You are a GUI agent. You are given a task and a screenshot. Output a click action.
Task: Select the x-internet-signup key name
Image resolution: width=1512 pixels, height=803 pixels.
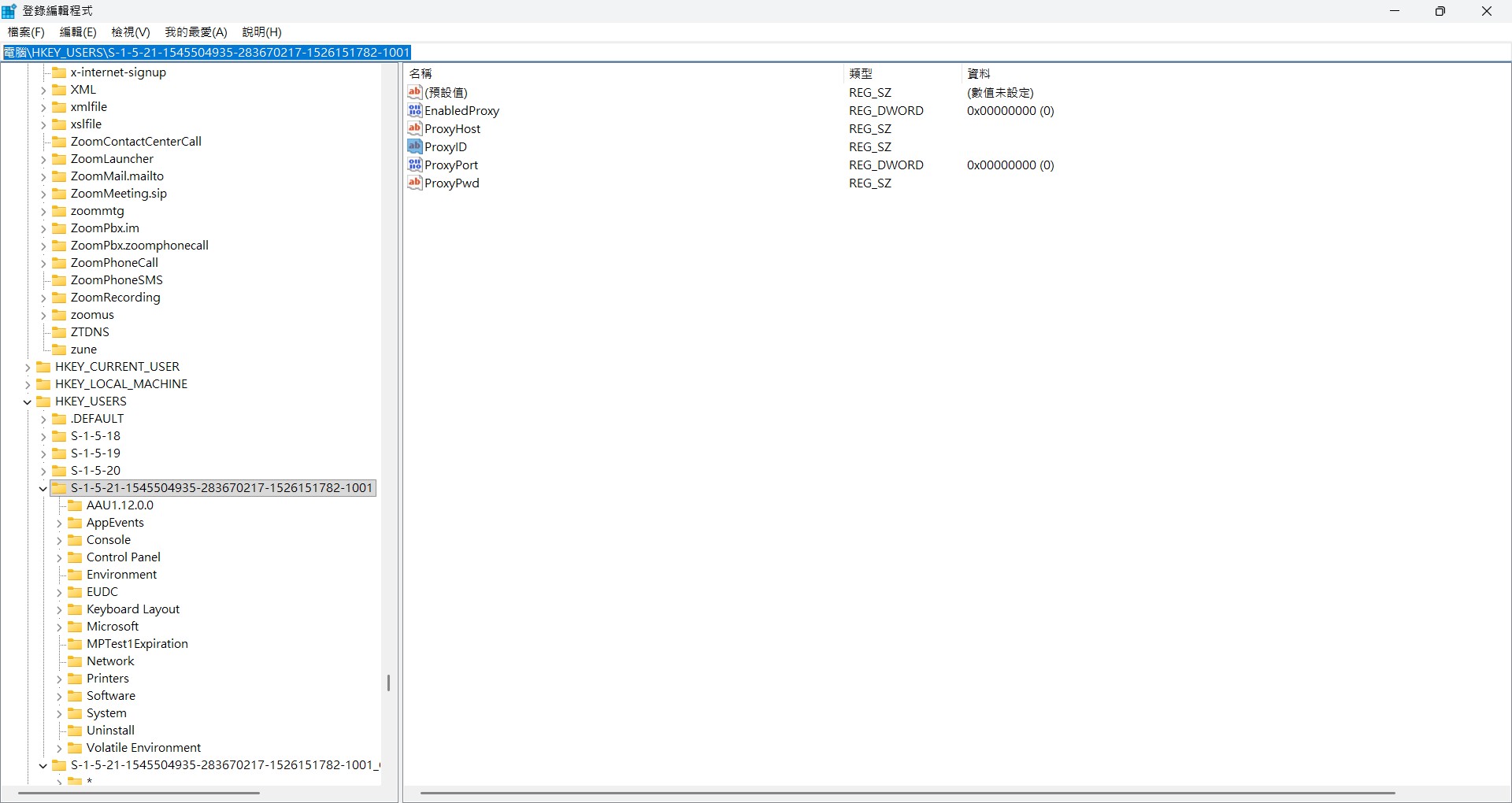click(118, 72)
